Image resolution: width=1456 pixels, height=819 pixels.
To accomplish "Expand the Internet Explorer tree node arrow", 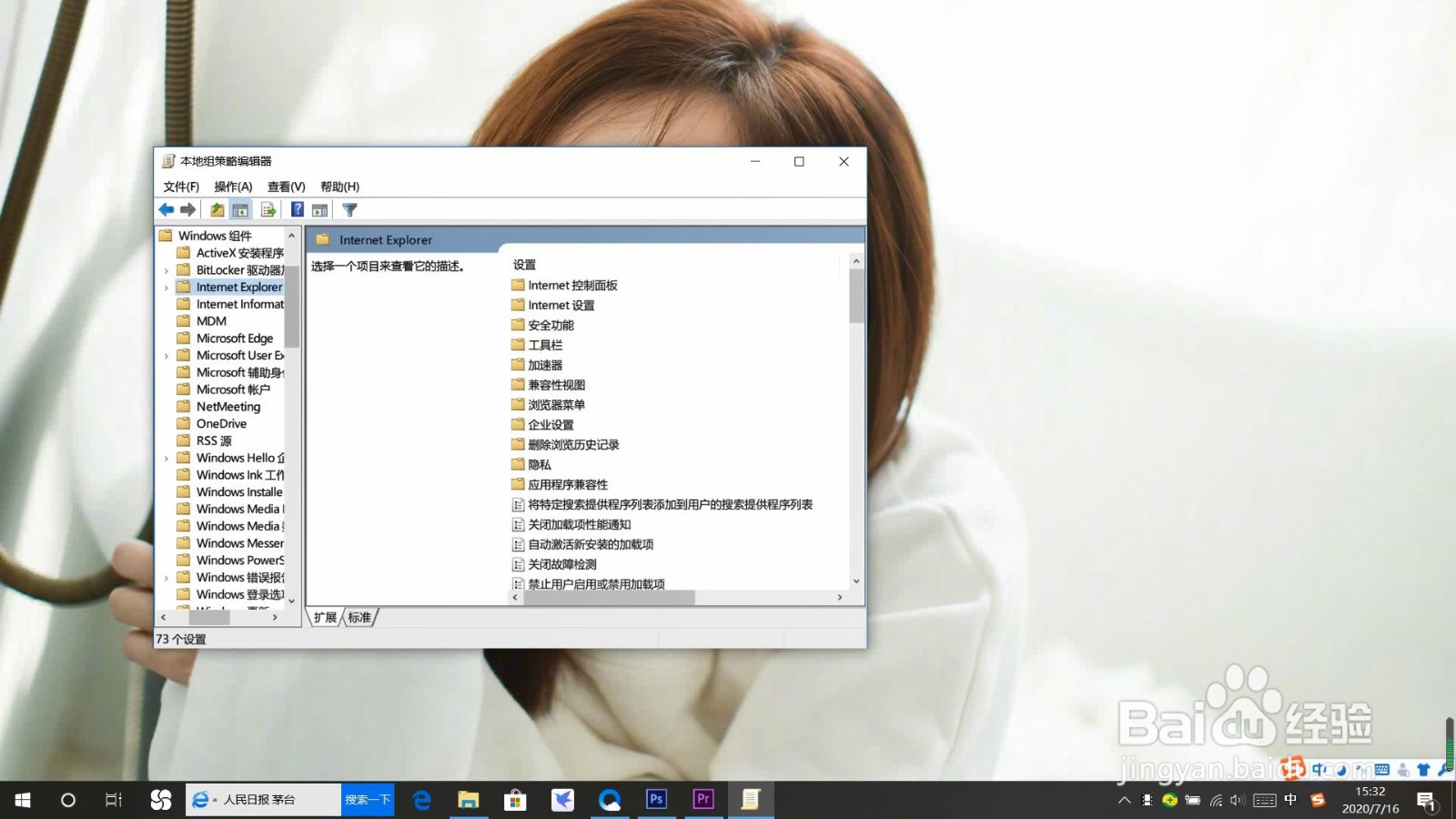I will click(167, 288).
